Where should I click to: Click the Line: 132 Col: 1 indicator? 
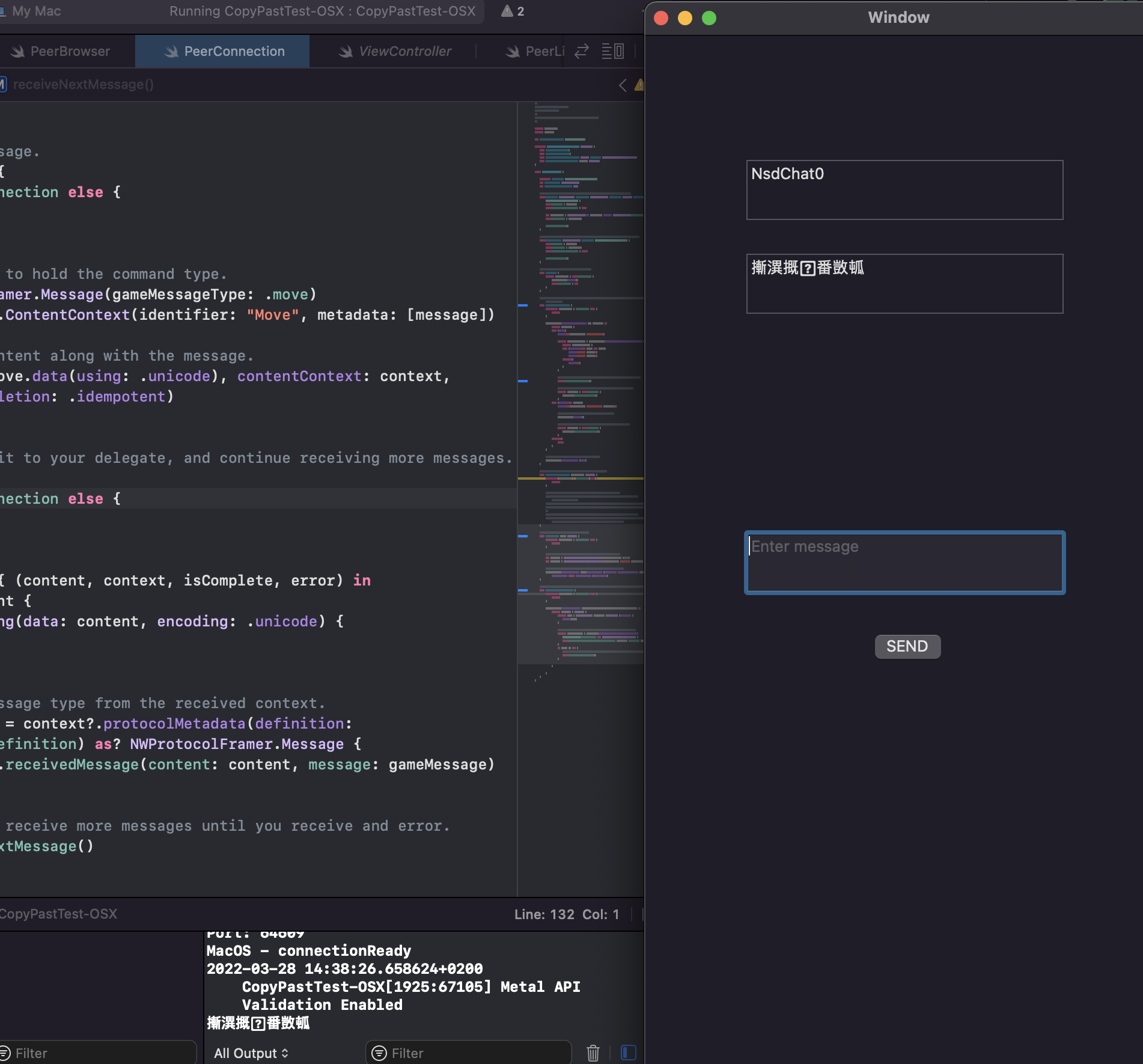pyautogui.click(x=567, y=914)
